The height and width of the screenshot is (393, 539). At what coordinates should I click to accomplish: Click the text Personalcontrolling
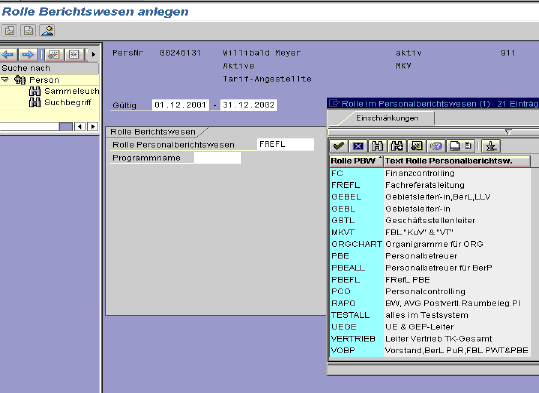(x=425, y=292)
